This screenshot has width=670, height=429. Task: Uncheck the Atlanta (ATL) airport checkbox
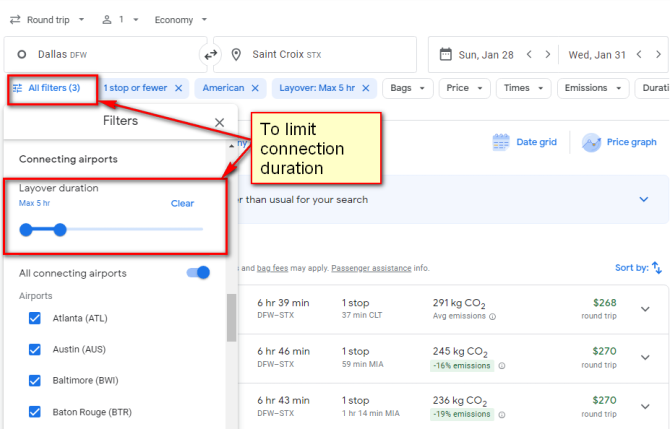[35, 318]
